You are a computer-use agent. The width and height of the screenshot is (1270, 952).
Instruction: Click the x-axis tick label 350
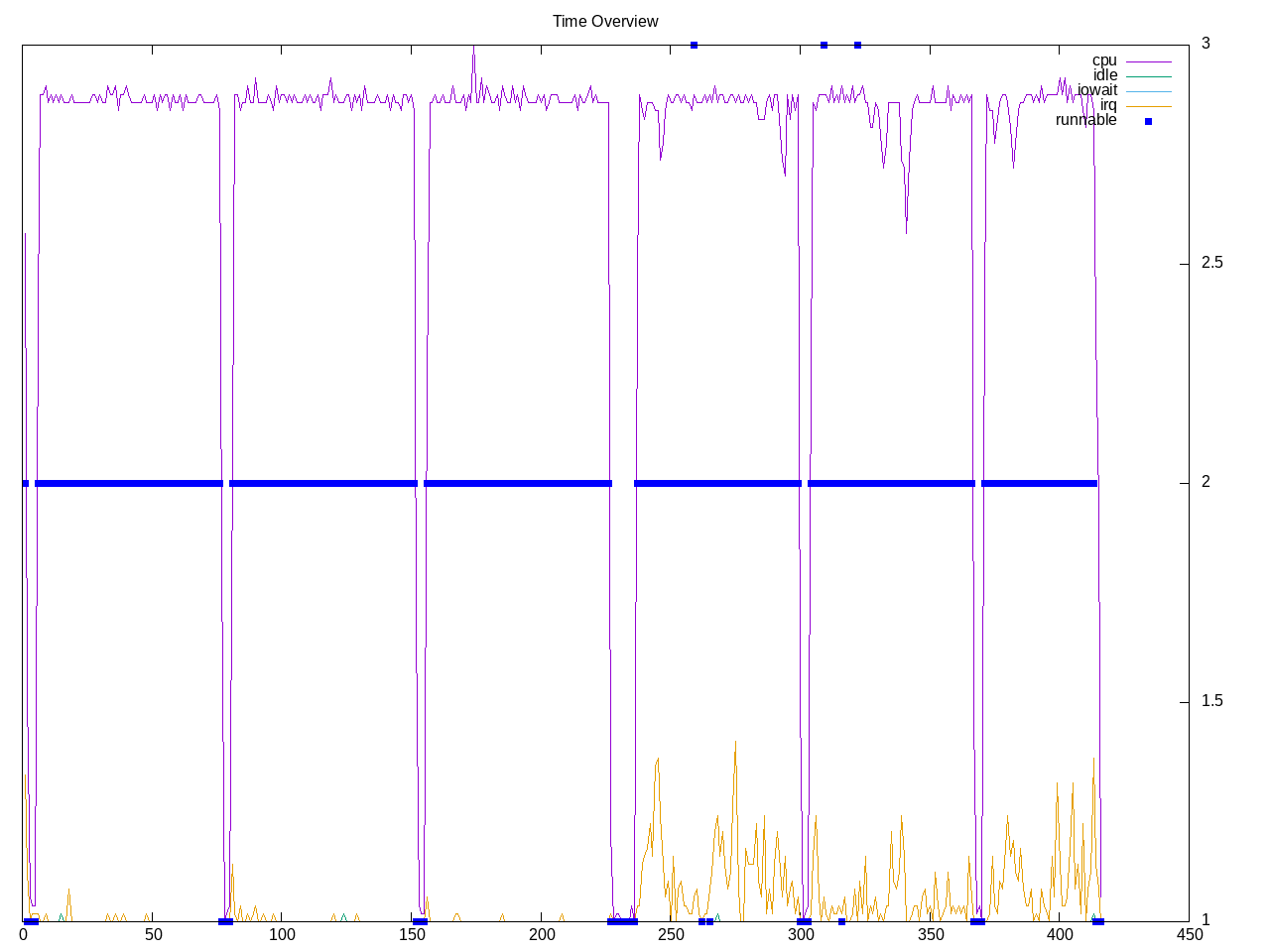click(x=930, y=934)
